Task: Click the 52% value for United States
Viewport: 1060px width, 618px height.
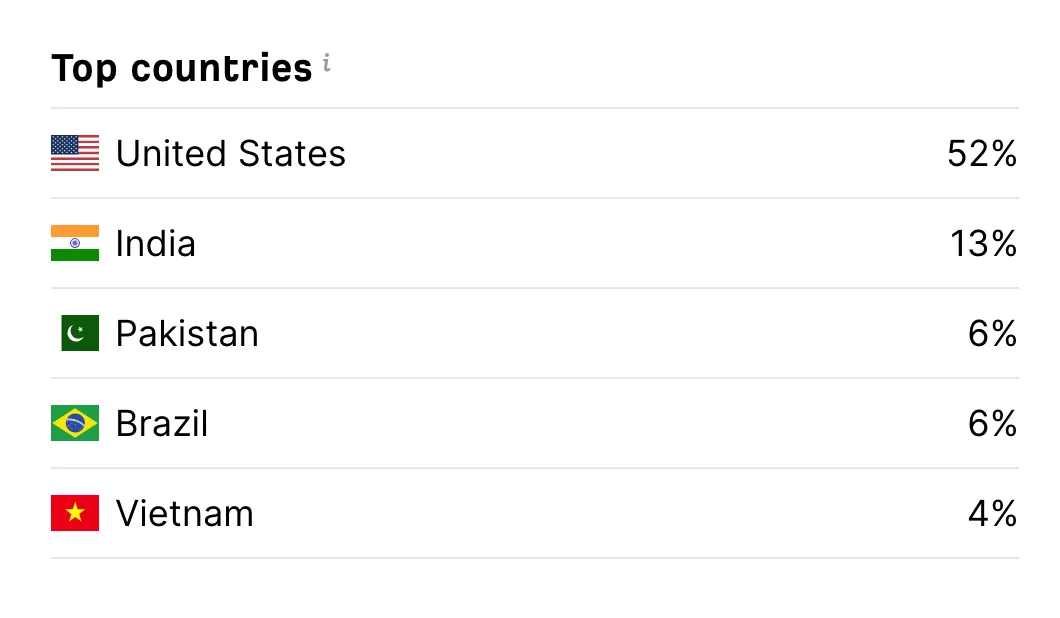Action: 982,153
